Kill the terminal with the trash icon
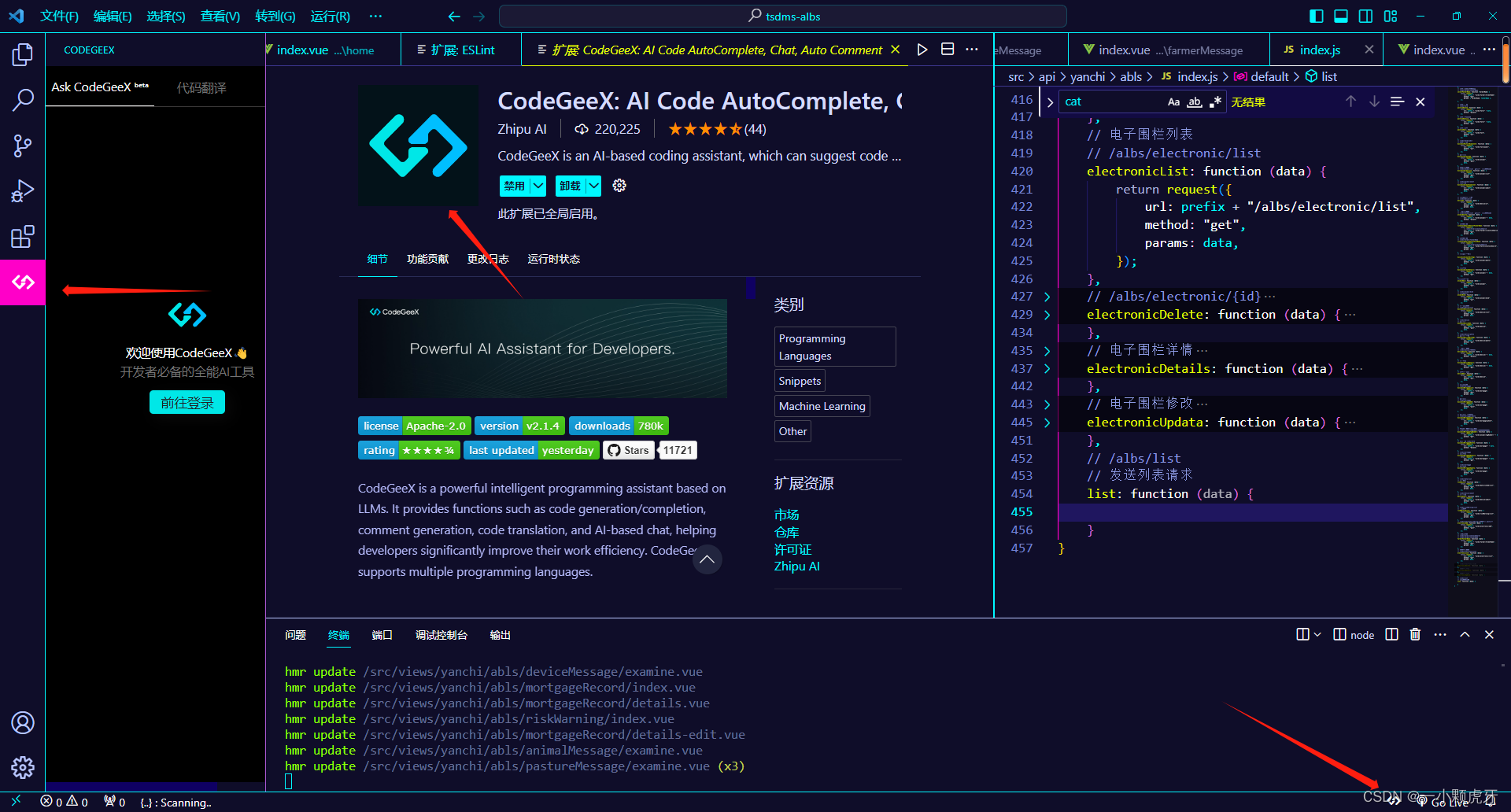1511x812 pixels. (1415, 634)
